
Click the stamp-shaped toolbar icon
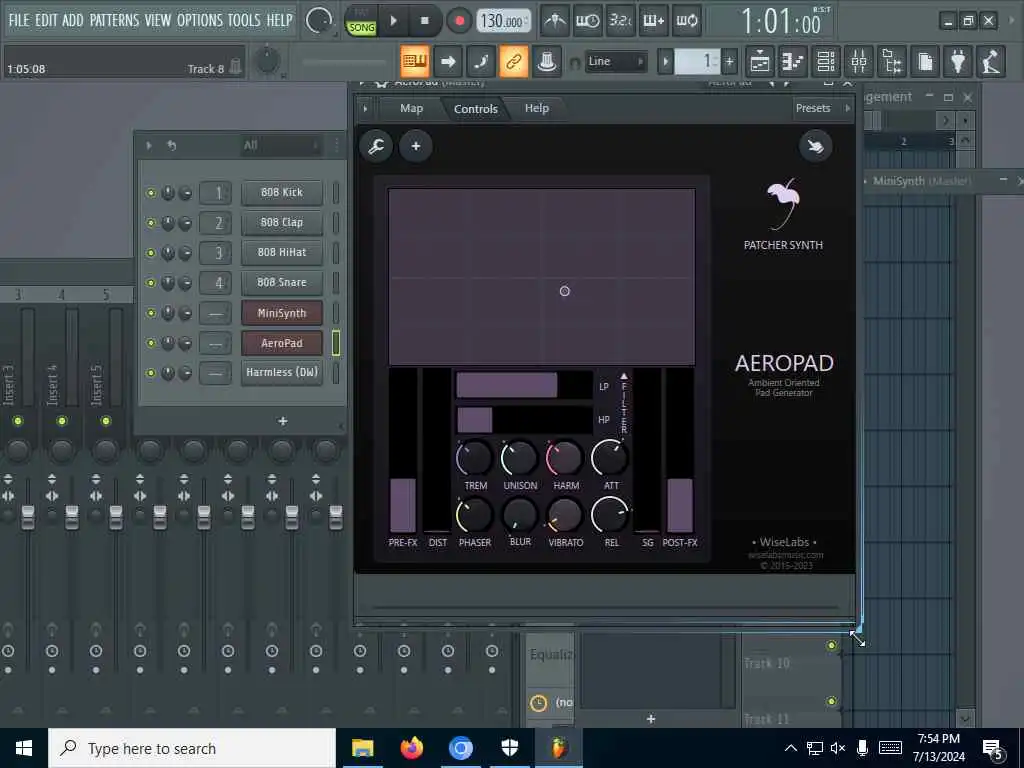click(x=547, y=61)
